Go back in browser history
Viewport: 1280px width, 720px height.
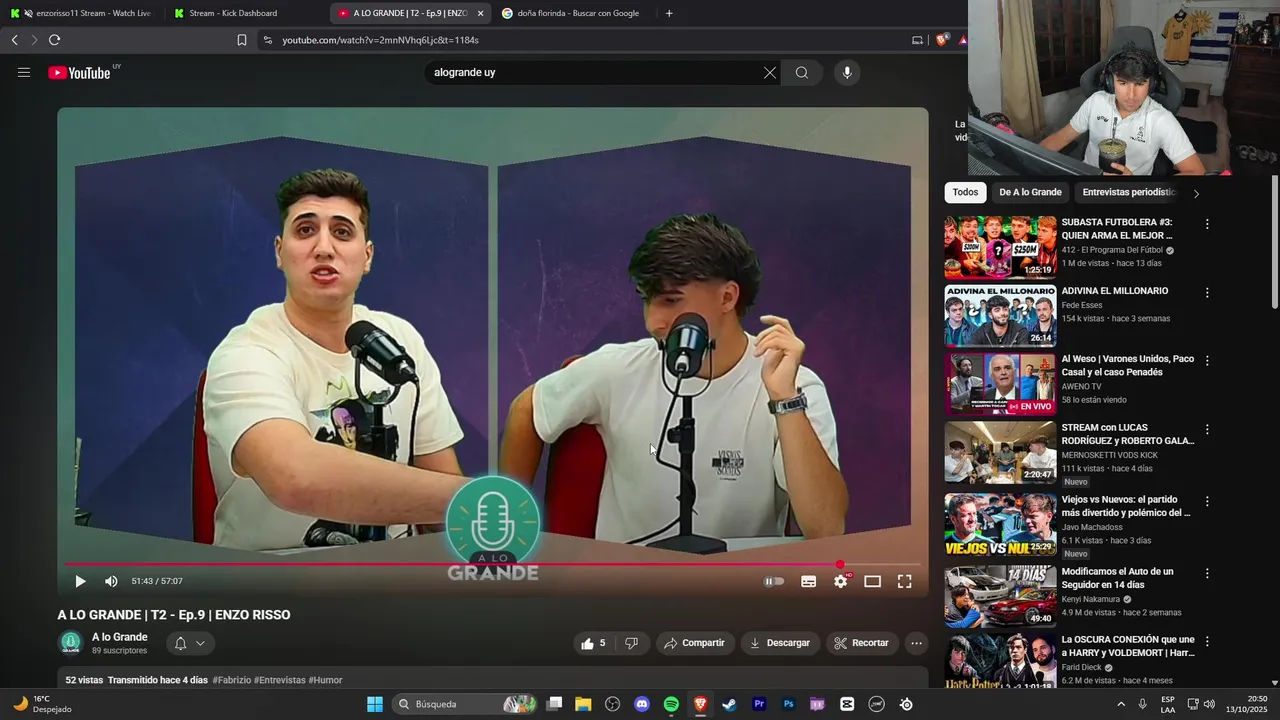click(x=14, y=40)
